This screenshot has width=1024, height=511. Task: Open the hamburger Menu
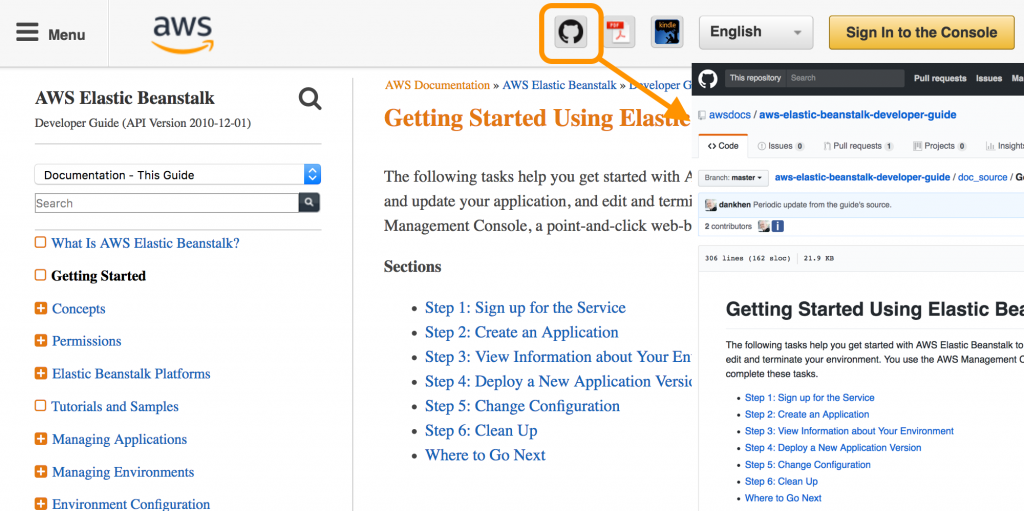pos(50,33)
